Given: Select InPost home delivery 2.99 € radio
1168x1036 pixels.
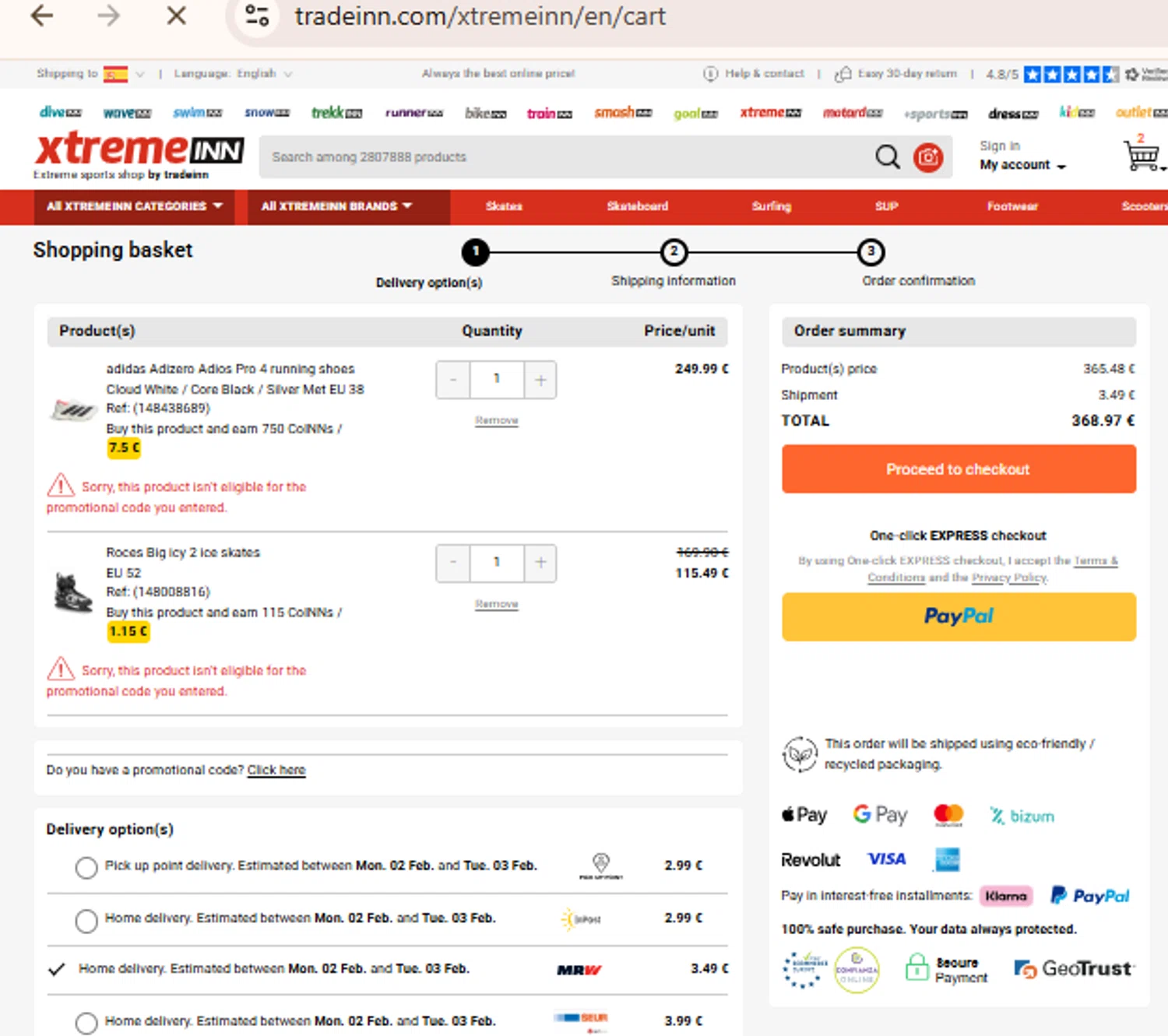Looking at the screenshot, I should pos(86,921).
